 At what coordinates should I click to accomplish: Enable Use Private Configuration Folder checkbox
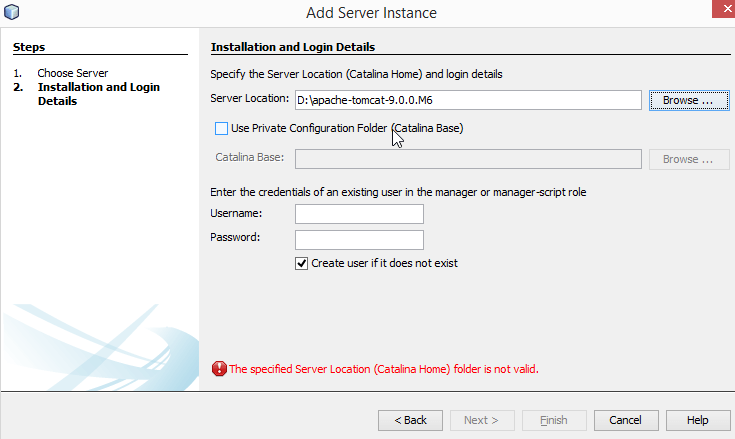221,128
